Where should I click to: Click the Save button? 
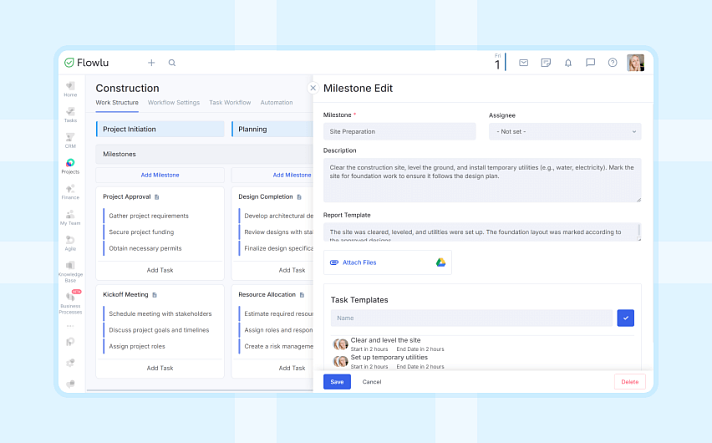pos(337,382)
